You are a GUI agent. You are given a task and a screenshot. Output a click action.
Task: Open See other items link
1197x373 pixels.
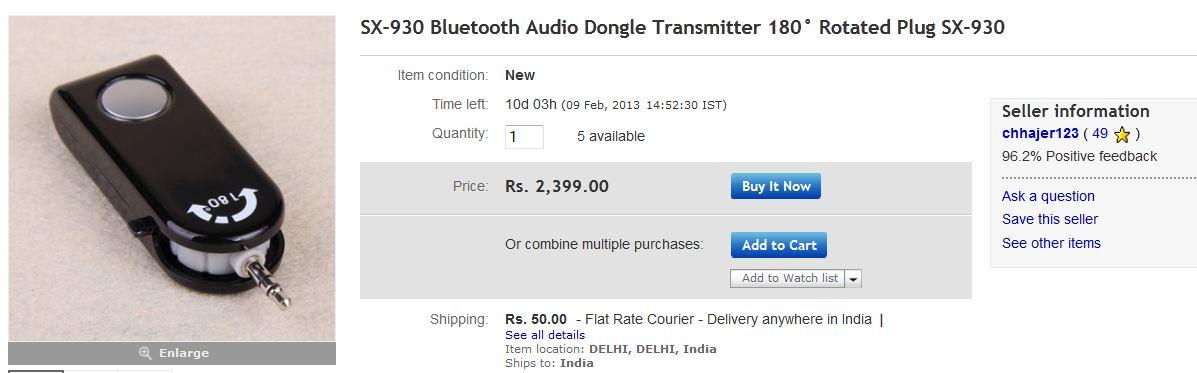(x=1051, y=243)
